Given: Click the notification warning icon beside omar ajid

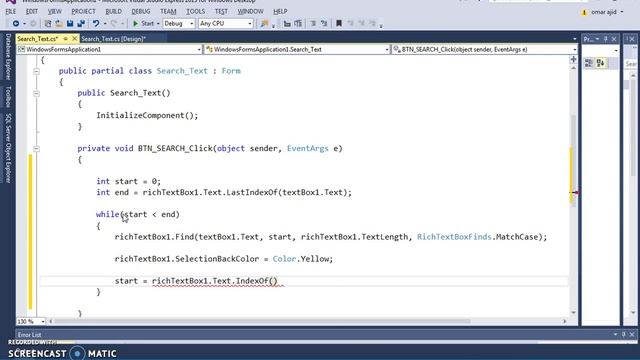Looking at the screenshot, I should pos(584,12).
